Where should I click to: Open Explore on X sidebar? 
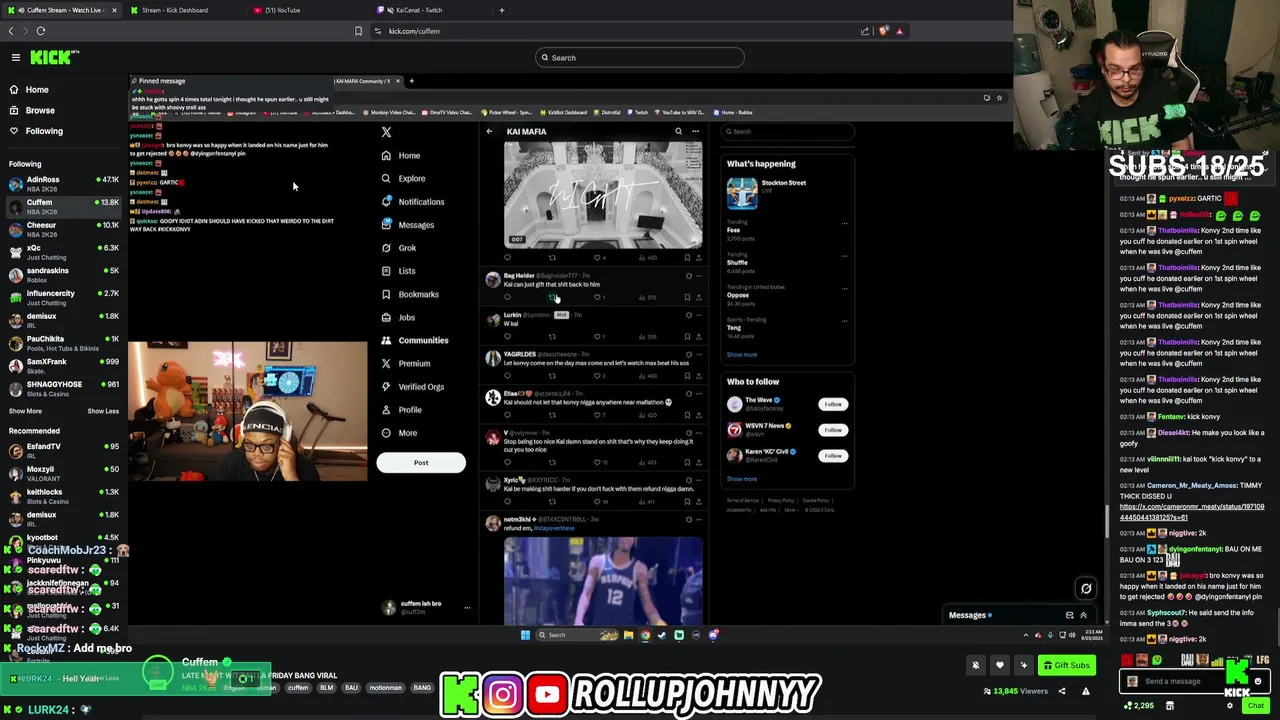click(404, 178)
